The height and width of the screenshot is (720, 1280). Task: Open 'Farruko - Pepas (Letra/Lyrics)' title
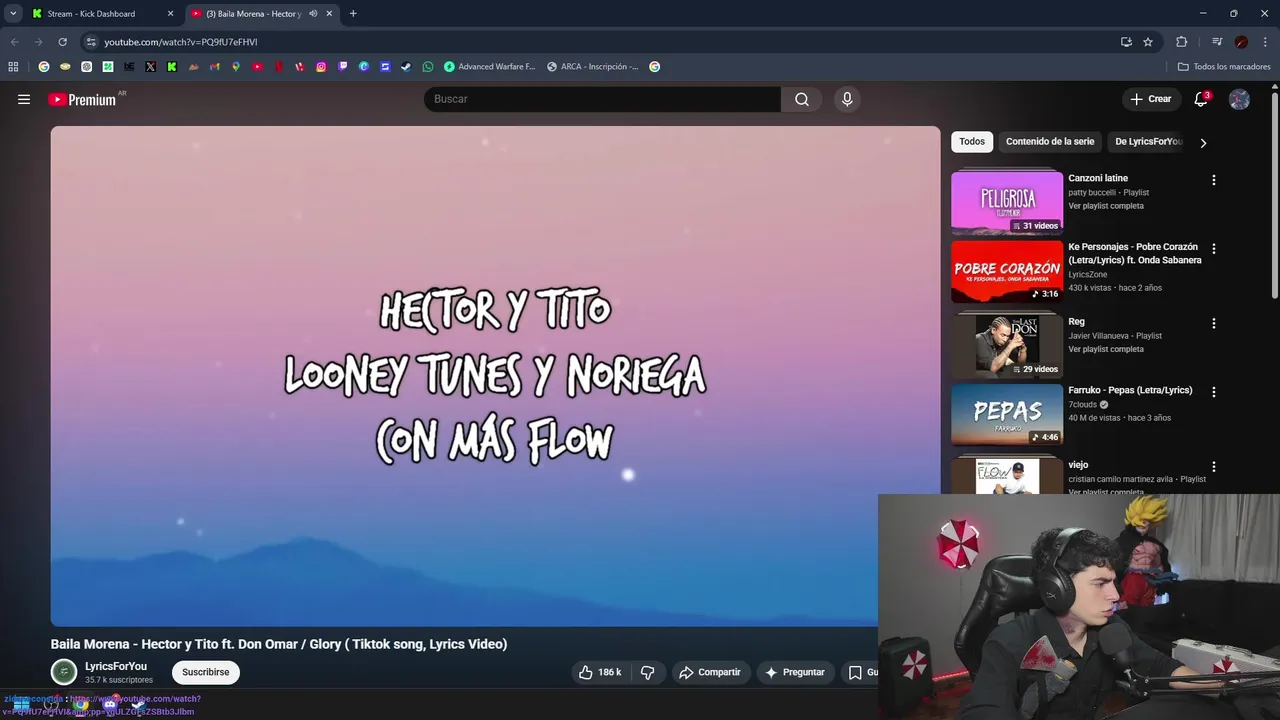tap(1130, 390)
